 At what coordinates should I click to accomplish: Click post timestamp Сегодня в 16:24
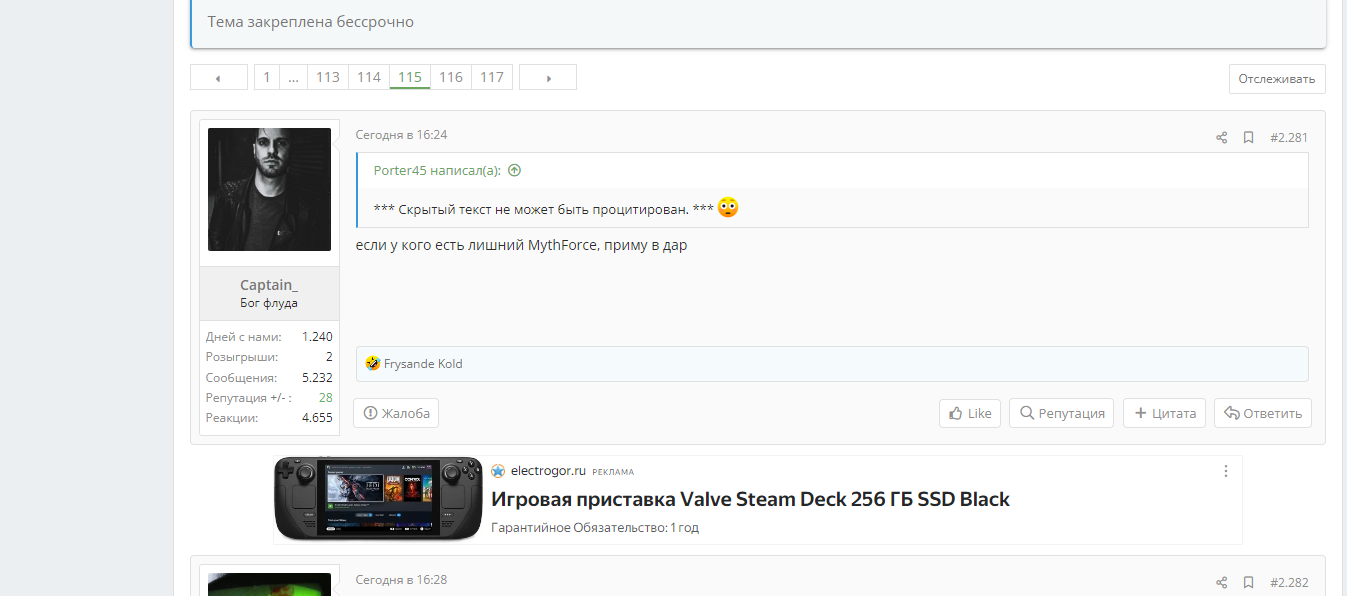[x=402, y=134]
